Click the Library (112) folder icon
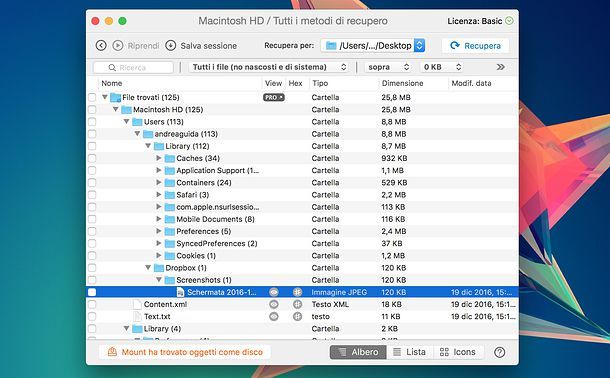Image resolution: width=610 pixels, height=378 pixels. 159,146
